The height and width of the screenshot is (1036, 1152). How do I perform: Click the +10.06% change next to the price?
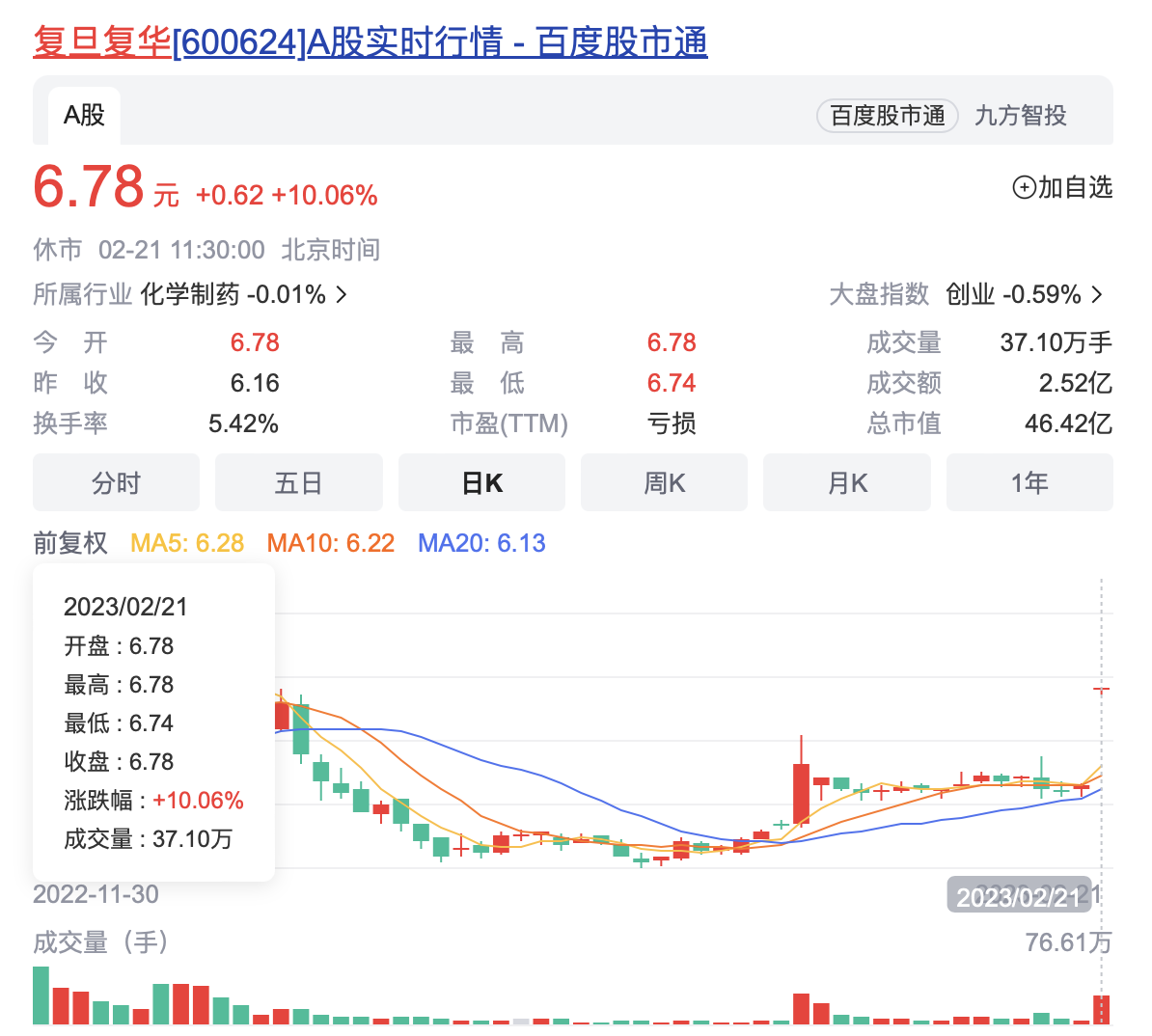[x=325, y=196]
